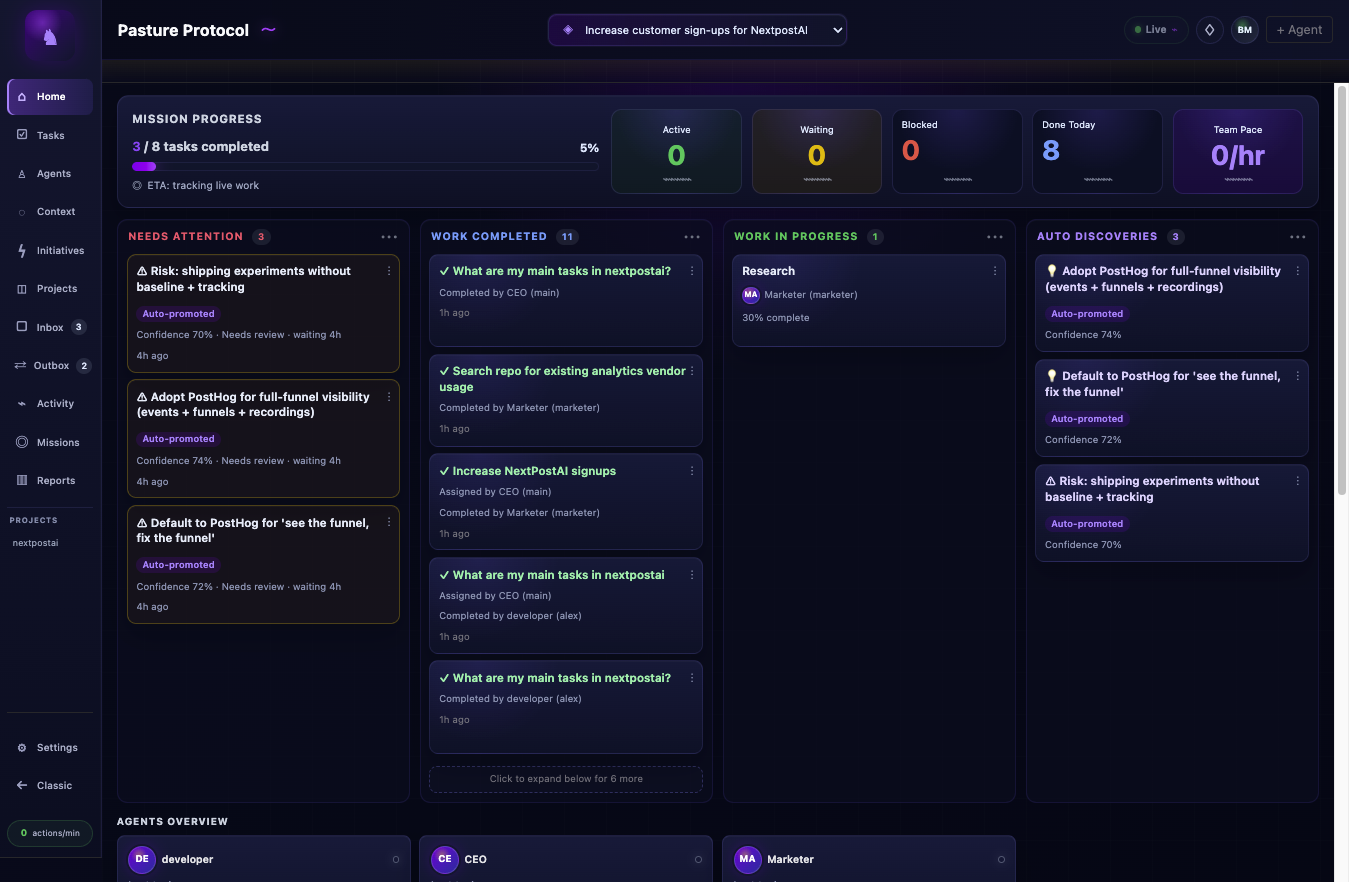Open menu on Needs Attention 'Default to PostHog' card
1349x882 pixels.
click(x=389, y=523)
